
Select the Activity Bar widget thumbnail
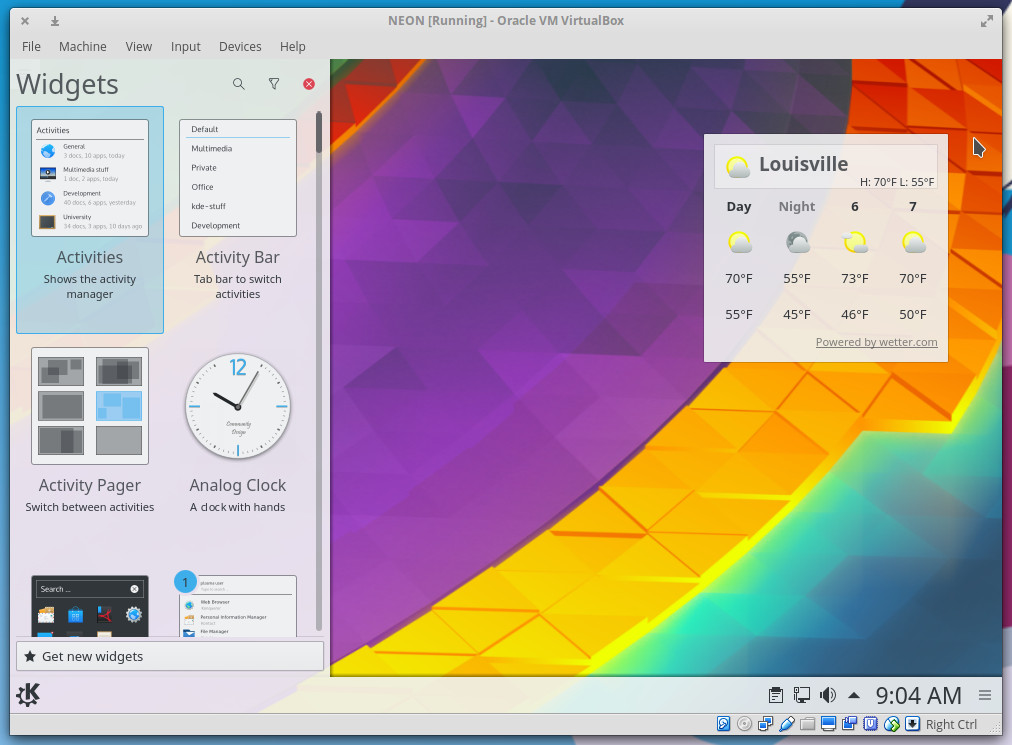(x=238, y=178)
